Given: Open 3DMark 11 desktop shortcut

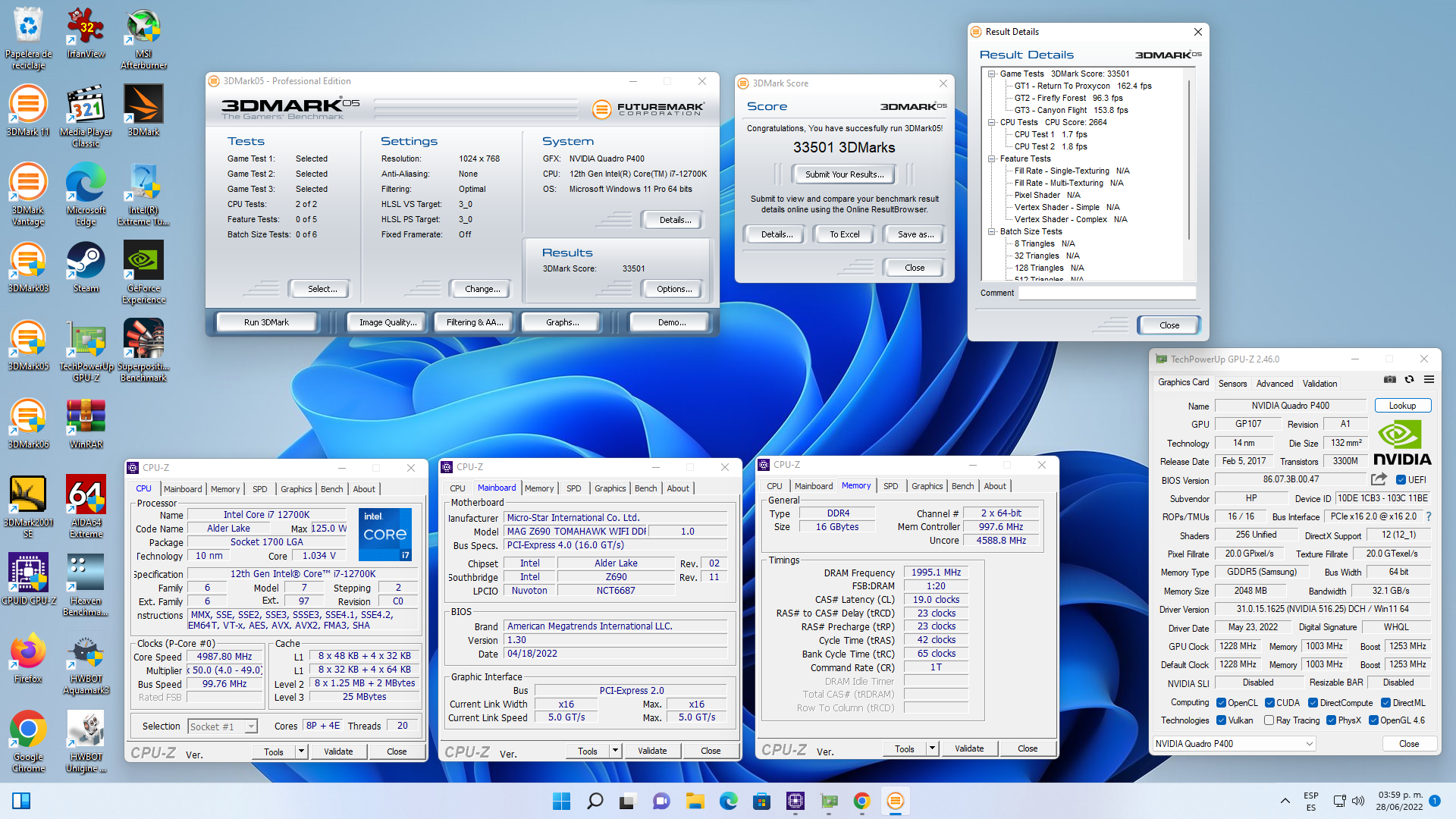Looking at the screenshot, I should click(x=28, y=111).
